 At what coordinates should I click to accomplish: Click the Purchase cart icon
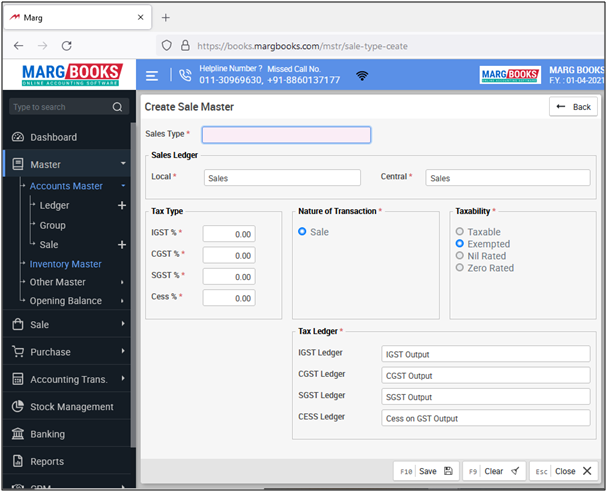[18, 352]
